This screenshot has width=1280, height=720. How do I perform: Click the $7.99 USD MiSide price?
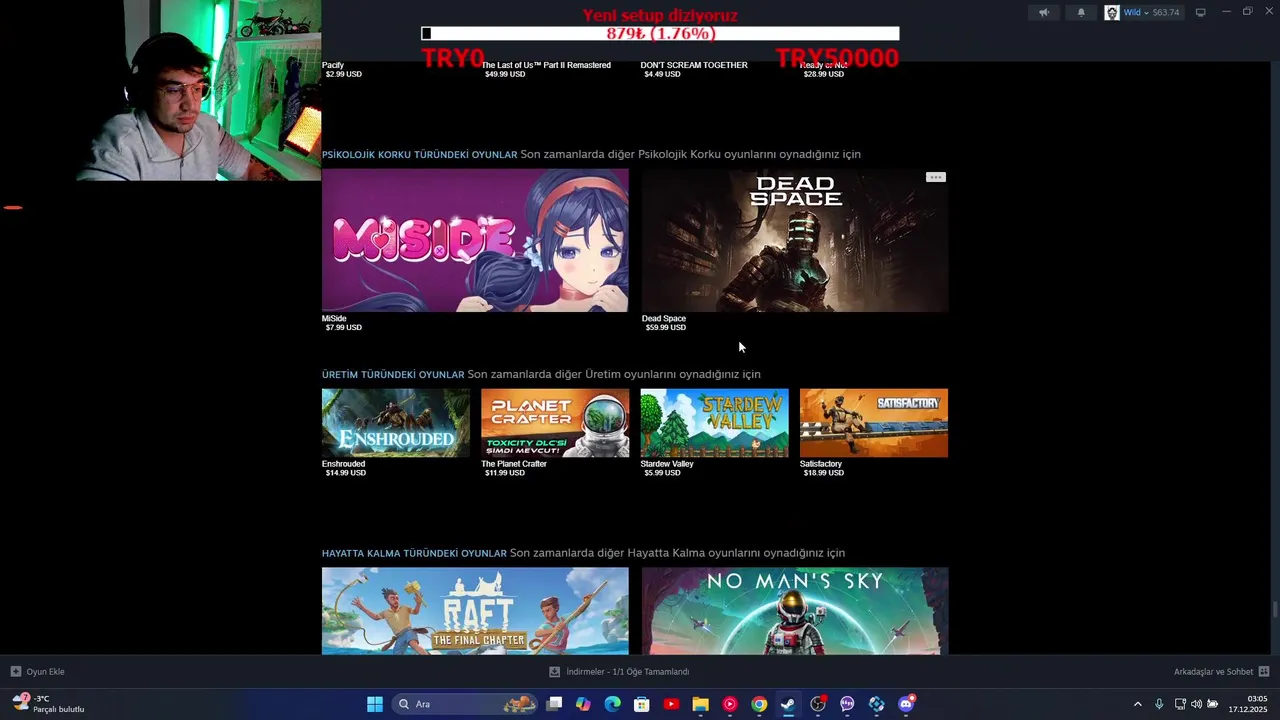[x=344, y=328]
